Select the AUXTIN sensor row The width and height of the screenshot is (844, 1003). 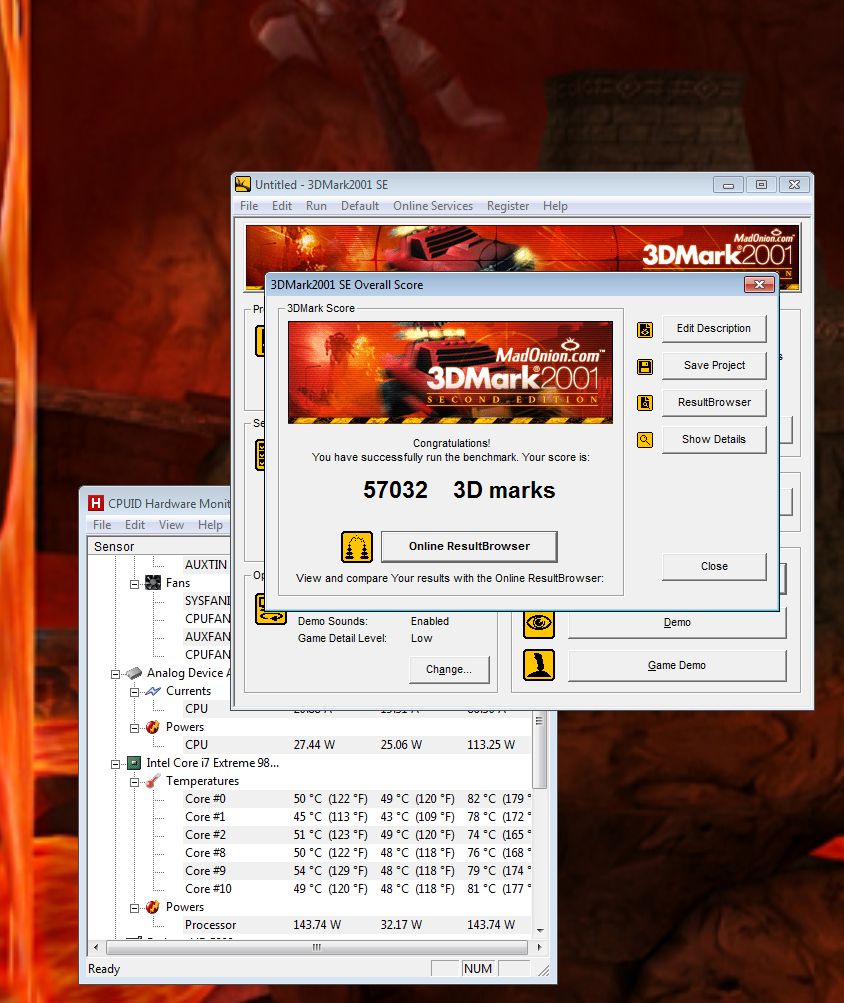pos(205,565)
